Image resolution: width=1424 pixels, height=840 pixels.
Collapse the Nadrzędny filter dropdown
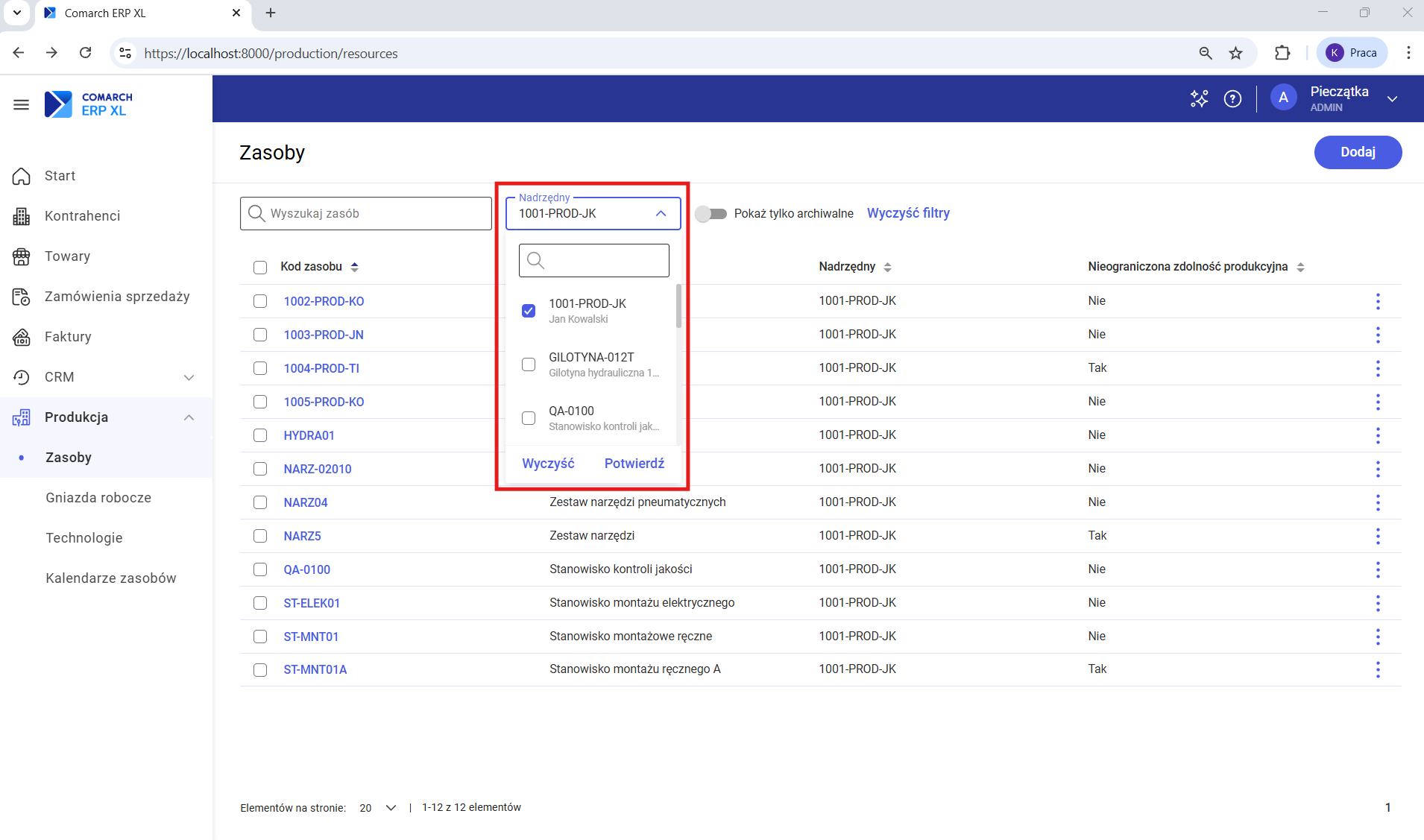coord(661,214)
